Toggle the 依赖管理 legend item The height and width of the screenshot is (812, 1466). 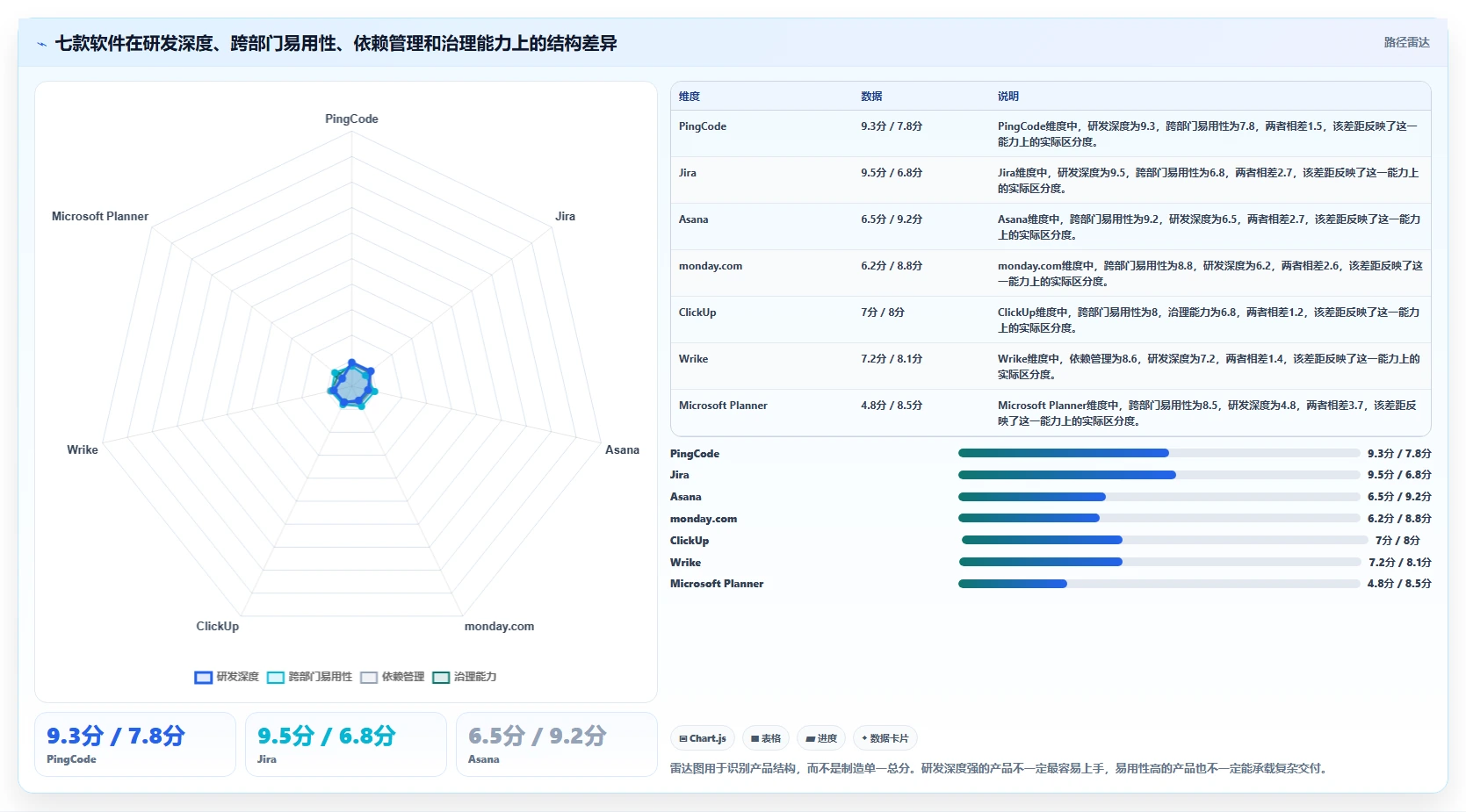[392, 677]
